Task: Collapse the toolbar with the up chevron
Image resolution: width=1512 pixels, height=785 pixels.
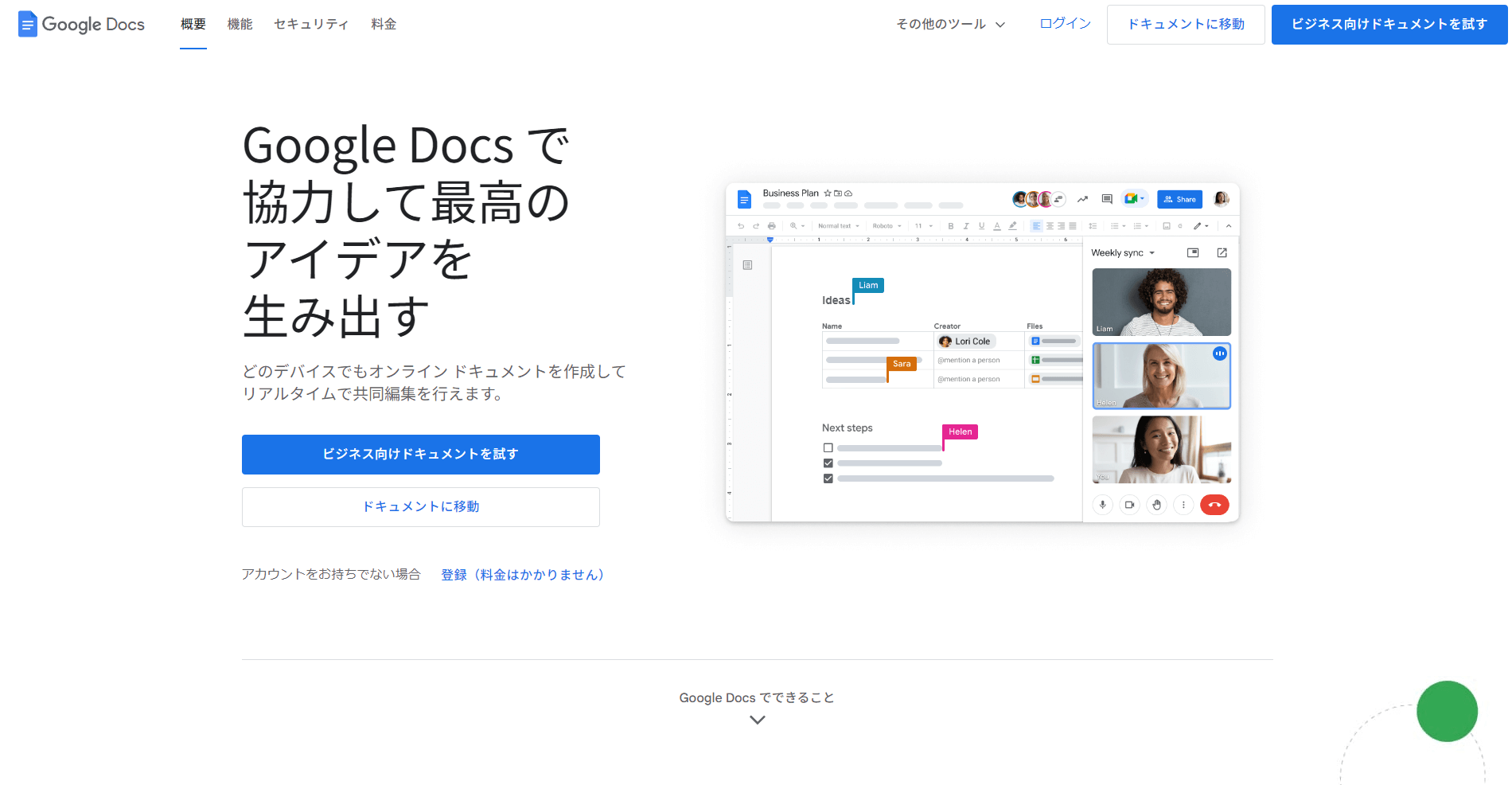Action: click(x=1229, y=226)
